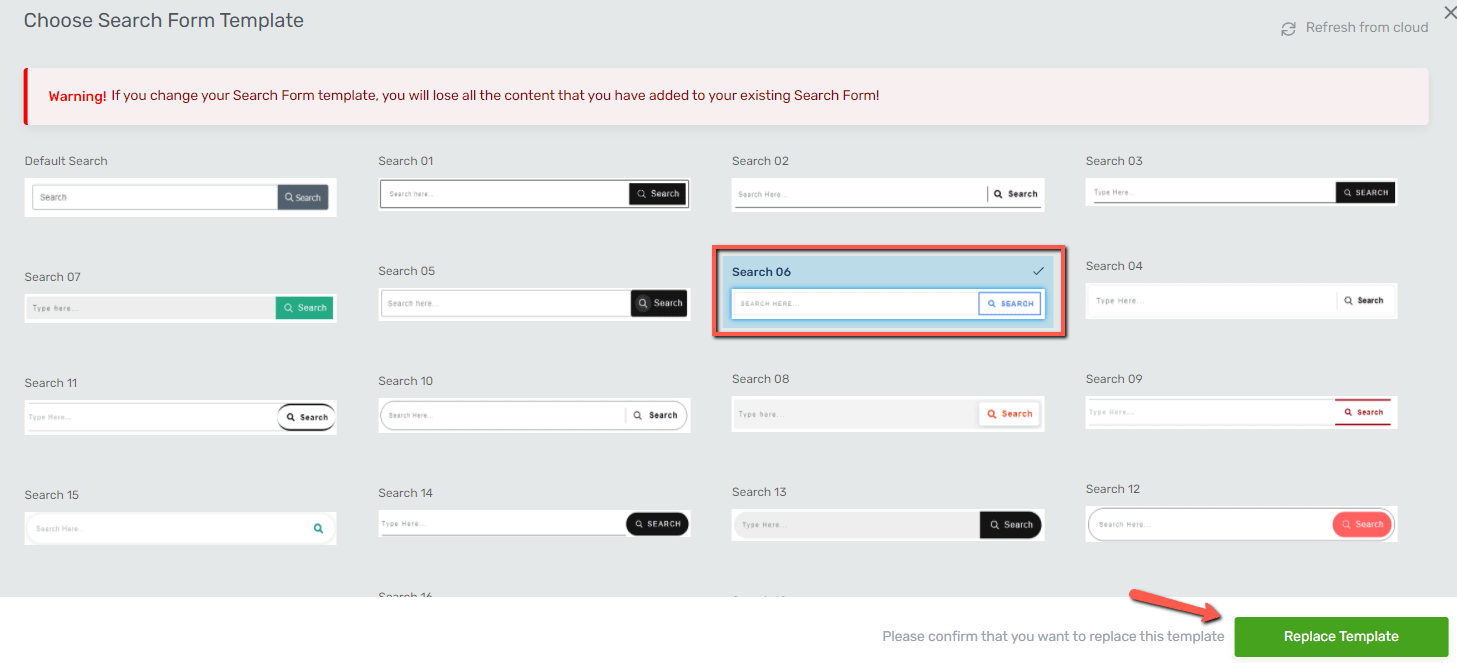
Task: Choose the Search 10 rounded template
Action: pos(534,415)
